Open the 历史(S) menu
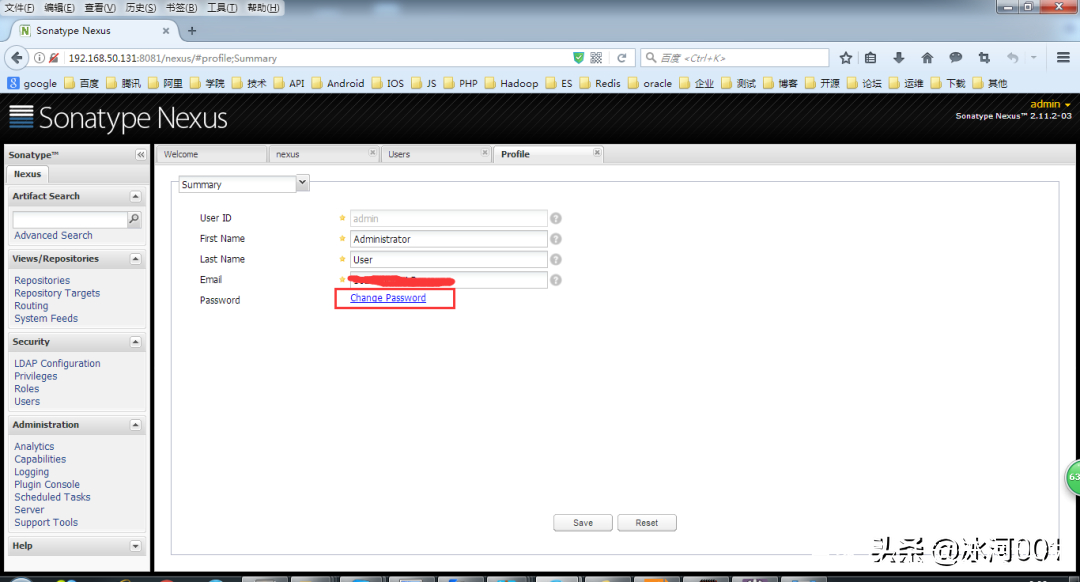The height and width of the screenshot is (582, 1080). tap(141, 8)
